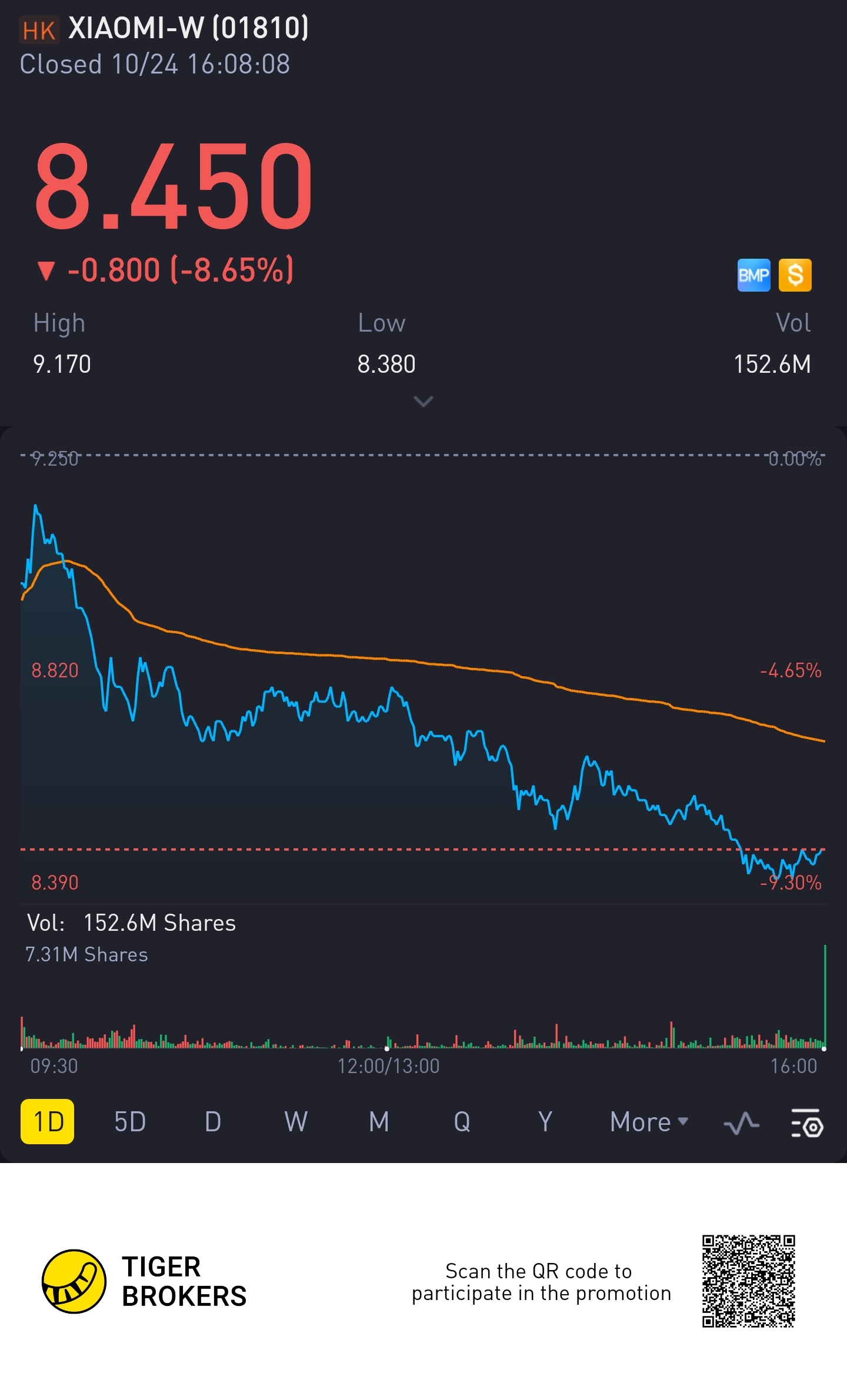This screenshot has width=847, height=1400.
Task: Tap the red down-triangle change indicator
Action: (46, 271)
